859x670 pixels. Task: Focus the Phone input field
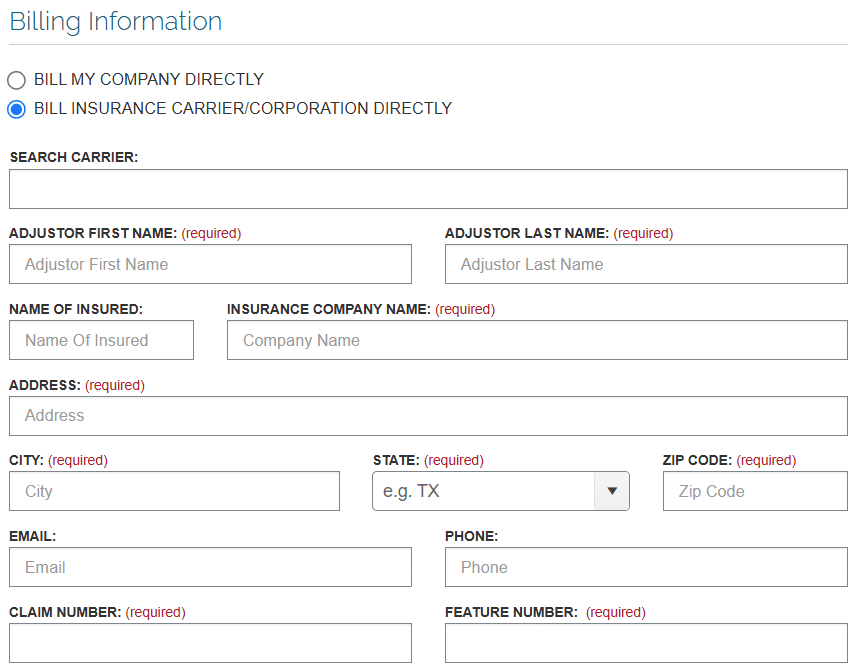click(646, 567)
